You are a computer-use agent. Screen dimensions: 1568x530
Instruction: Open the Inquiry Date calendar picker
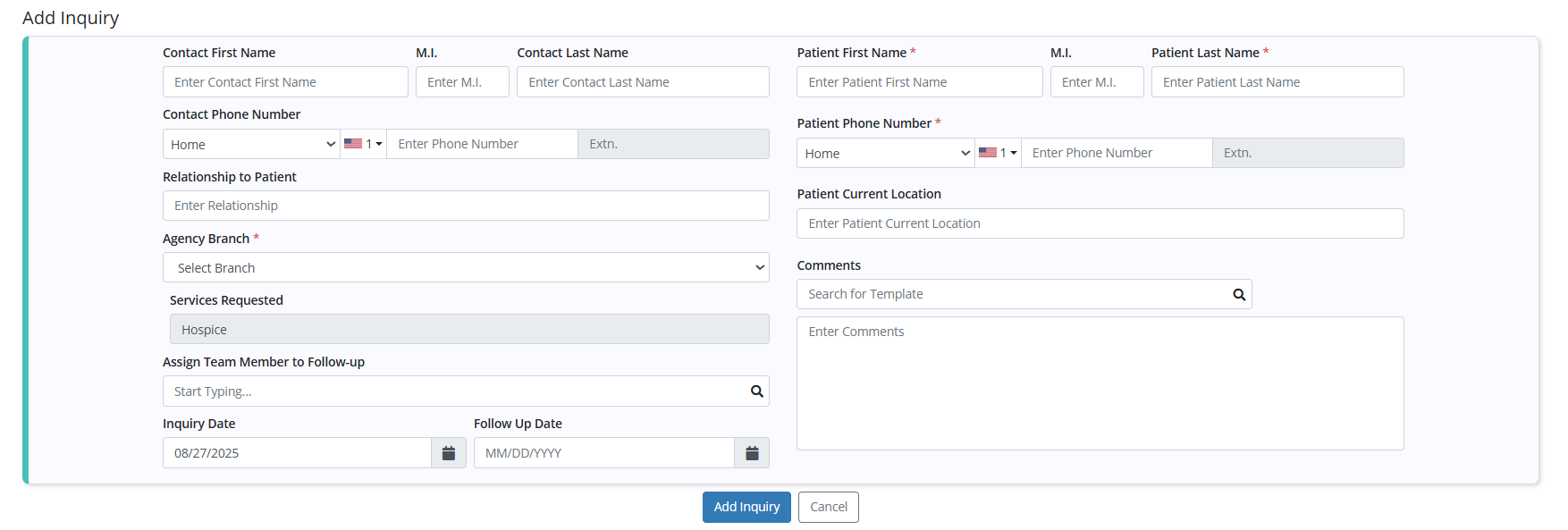tap(449, 453)
